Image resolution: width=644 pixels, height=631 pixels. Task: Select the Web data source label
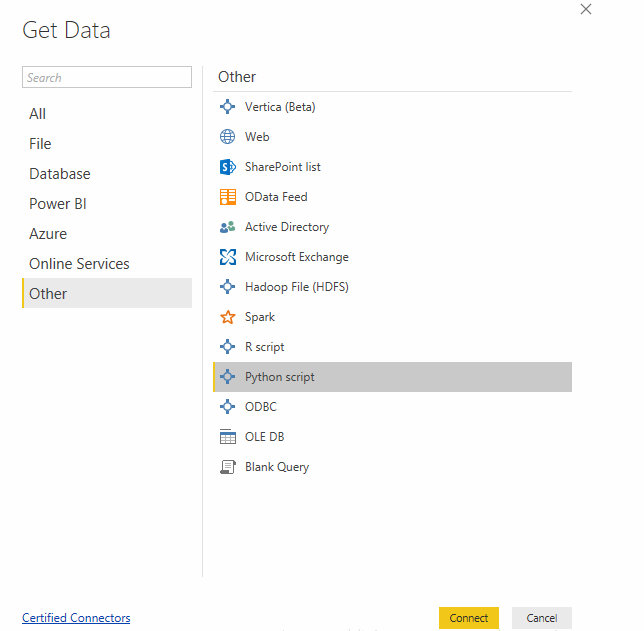pos(257,137)
